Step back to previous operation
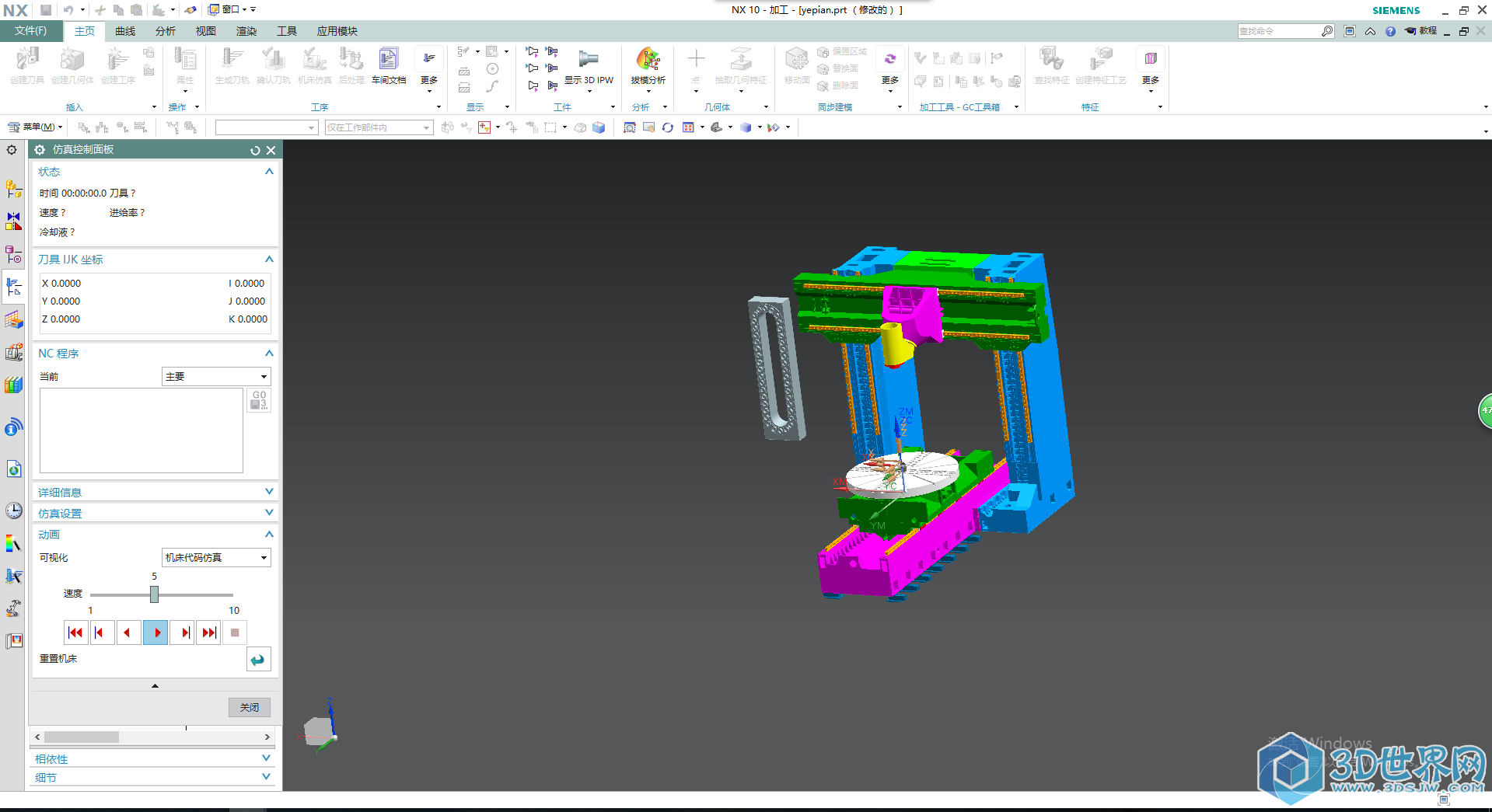 [x=102, y=633]
